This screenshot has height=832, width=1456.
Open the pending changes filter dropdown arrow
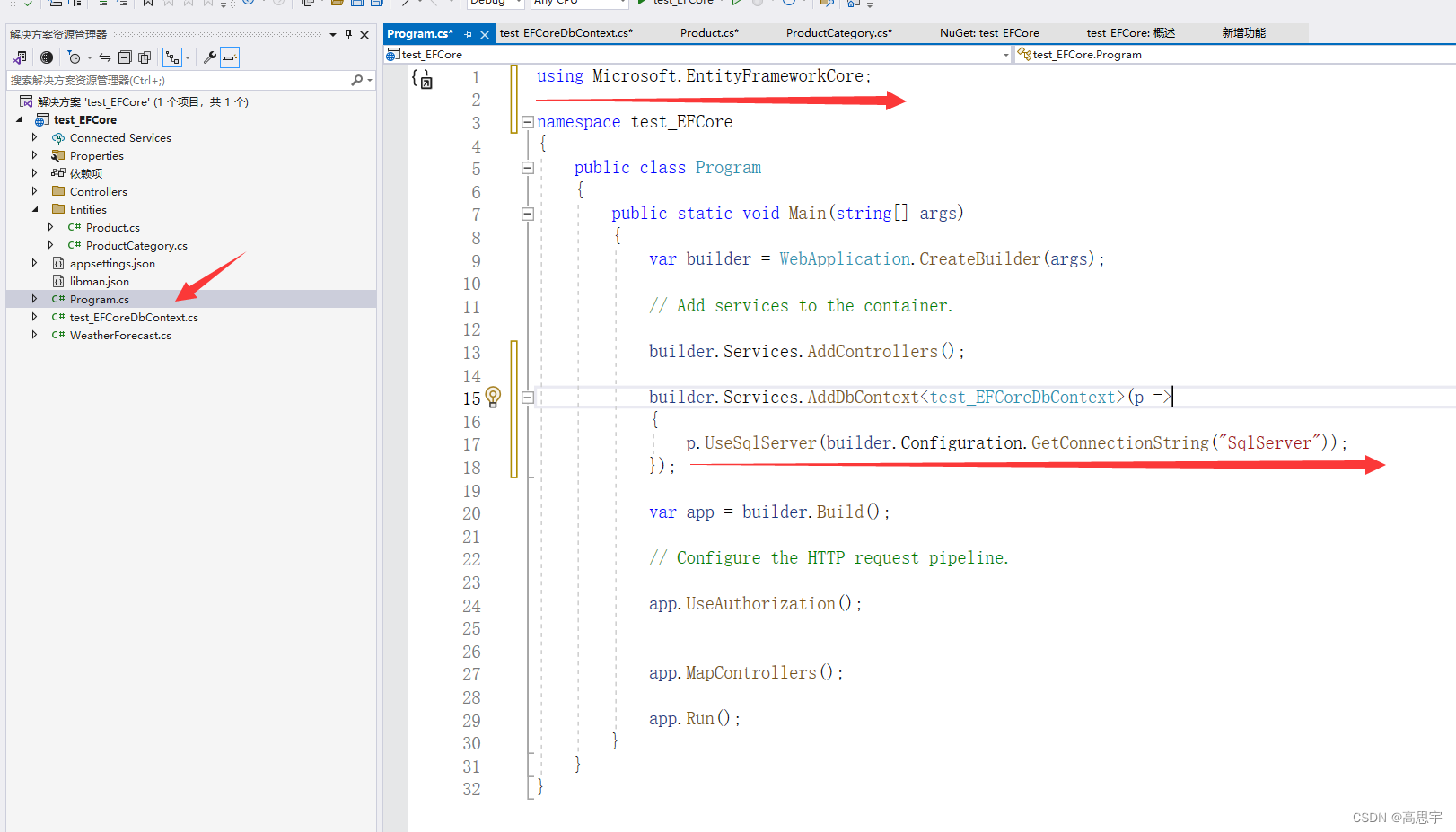[90, 57]
